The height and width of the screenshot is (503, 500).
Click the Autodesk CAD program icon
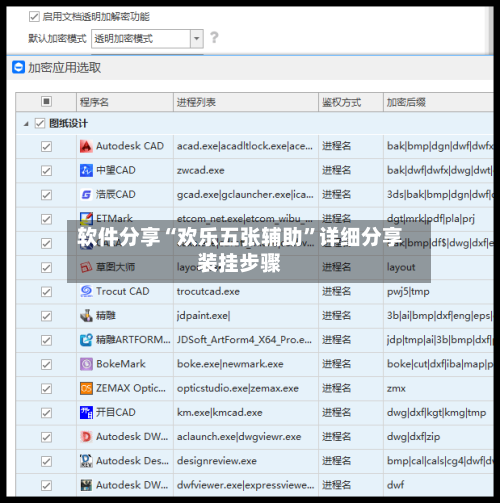point(86,146)
